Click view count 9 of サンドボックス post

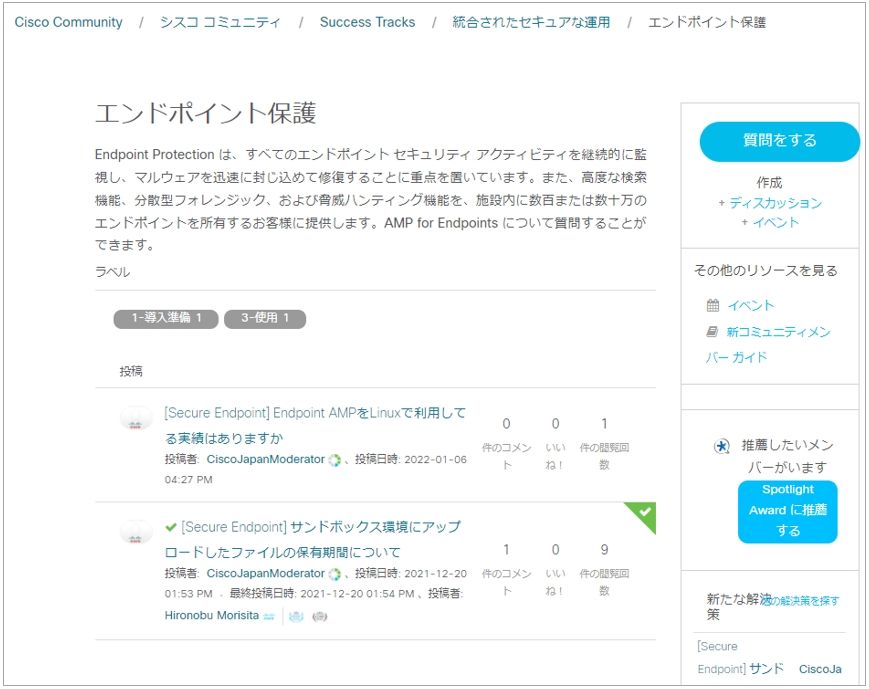pyautogui.click(x=604, y=549)
